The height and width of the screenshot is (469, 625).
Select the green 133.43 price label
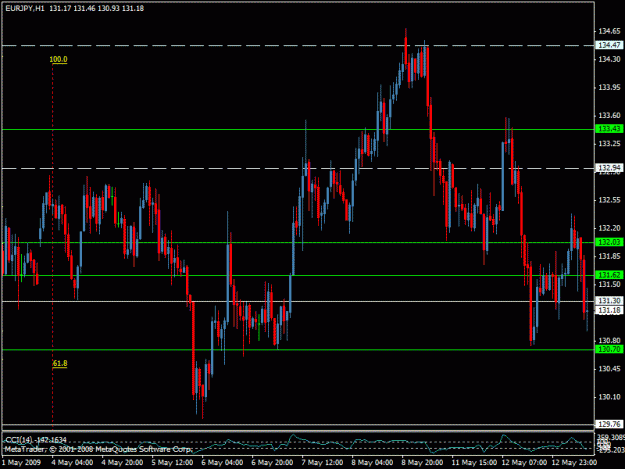coord(609,129)
